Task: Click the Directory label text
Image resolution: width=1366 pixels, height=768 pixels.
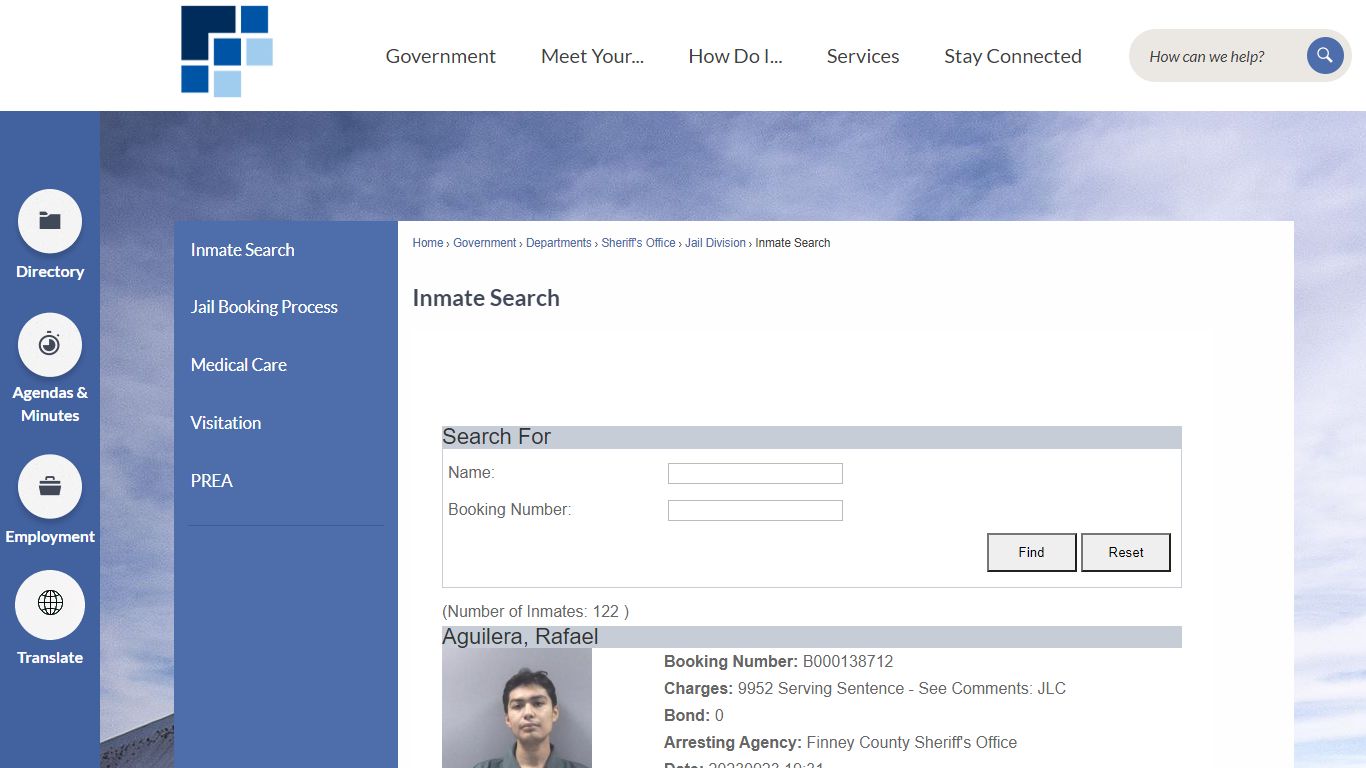Action: [x=50, y=272]
